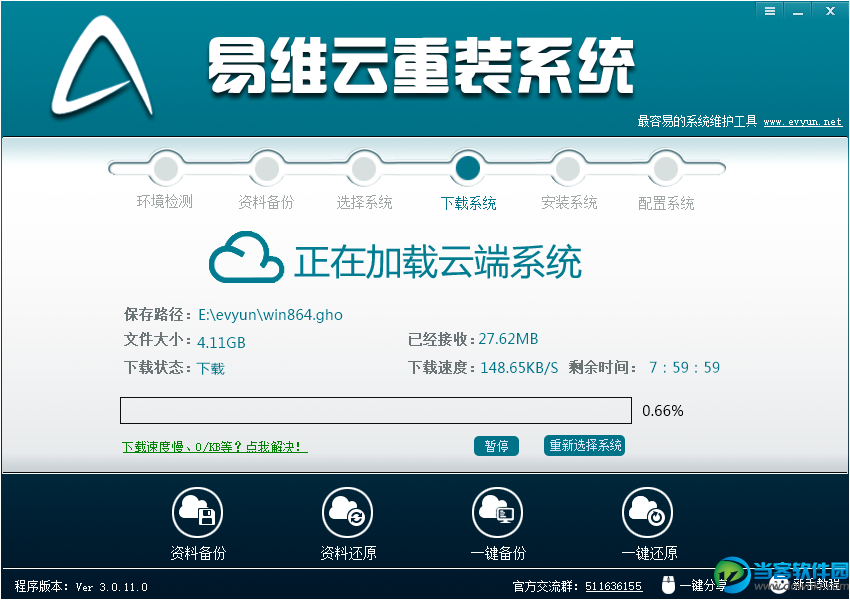Click the 正在加载云端系统 heading
The image size is (850, 600).
(x=438, y=262)
